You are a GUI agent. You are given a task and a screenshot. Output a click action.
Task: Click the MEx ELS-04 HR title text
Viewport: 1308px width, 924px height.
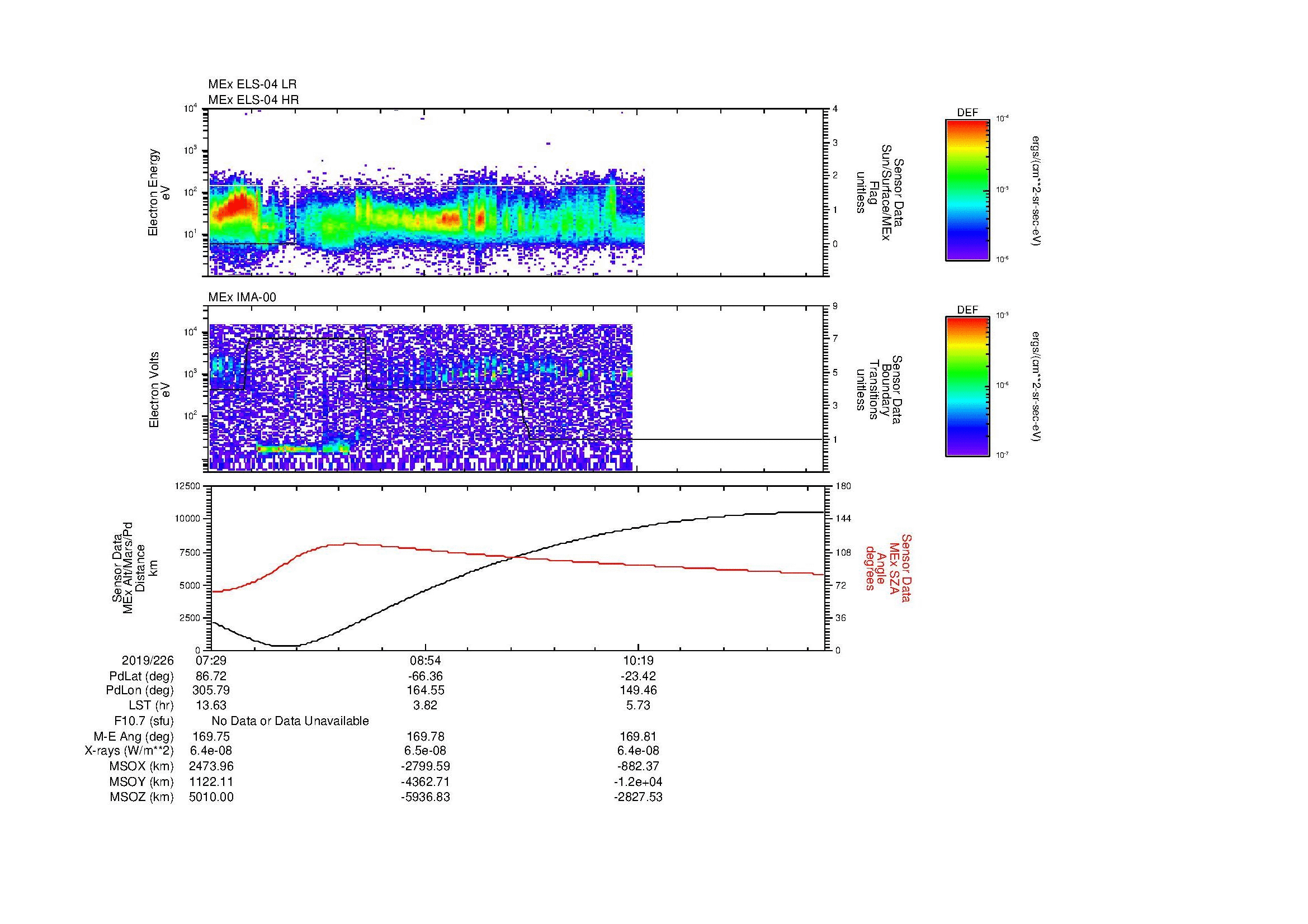[253, 99]
